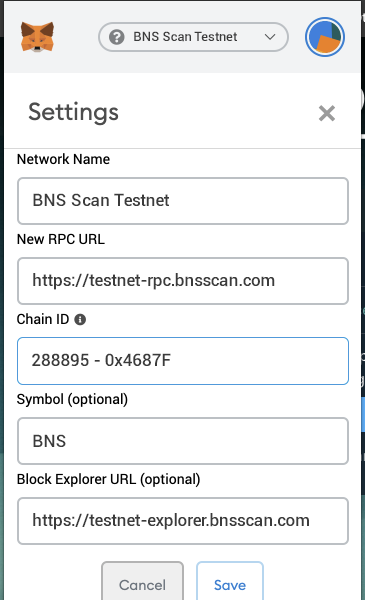This screenshot has width=365, height=600.
Task: Close the Settings panel with X
Action: [x=327, y=113]
